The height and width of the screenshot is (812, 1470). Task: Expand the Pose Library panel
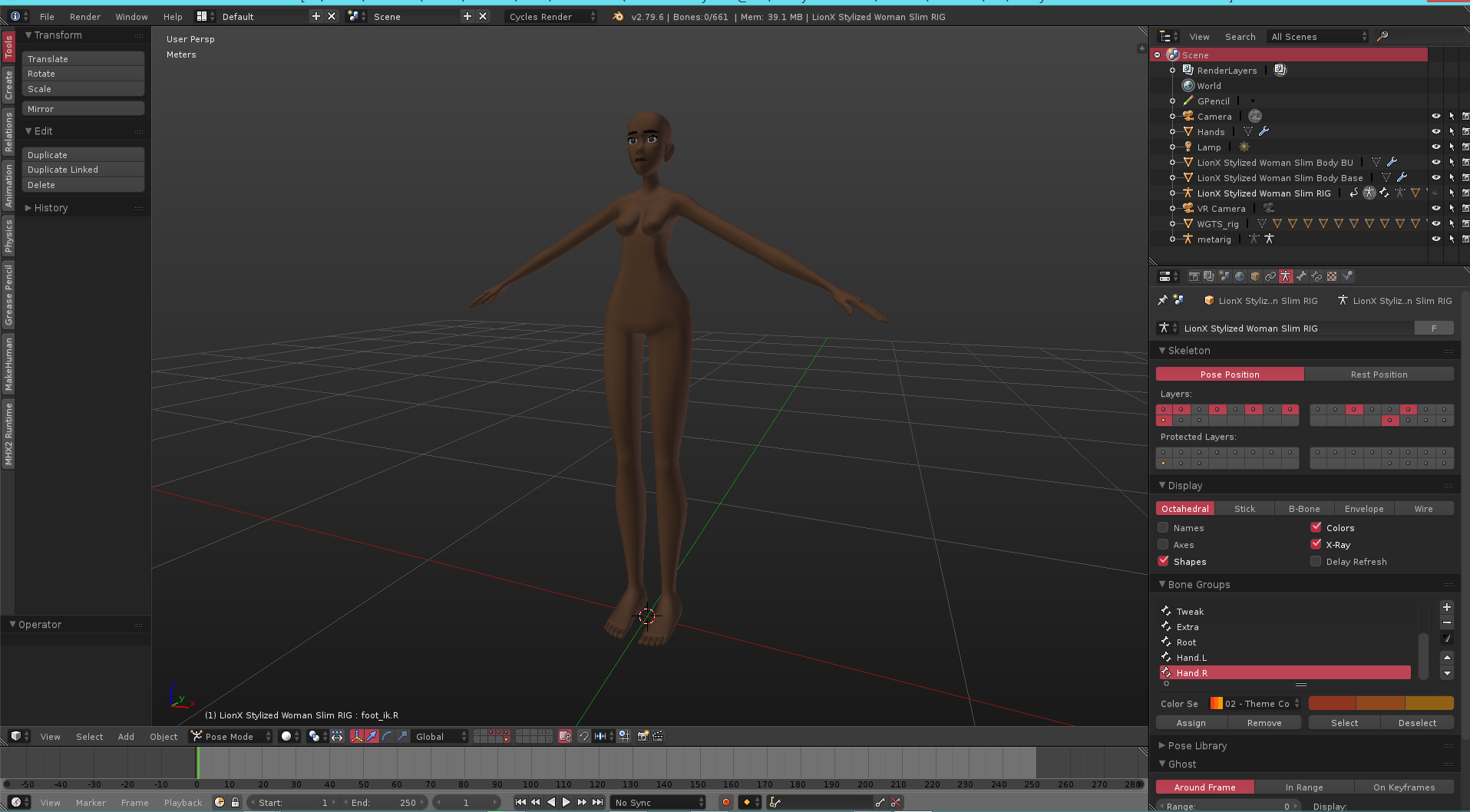pos(1195,745)
